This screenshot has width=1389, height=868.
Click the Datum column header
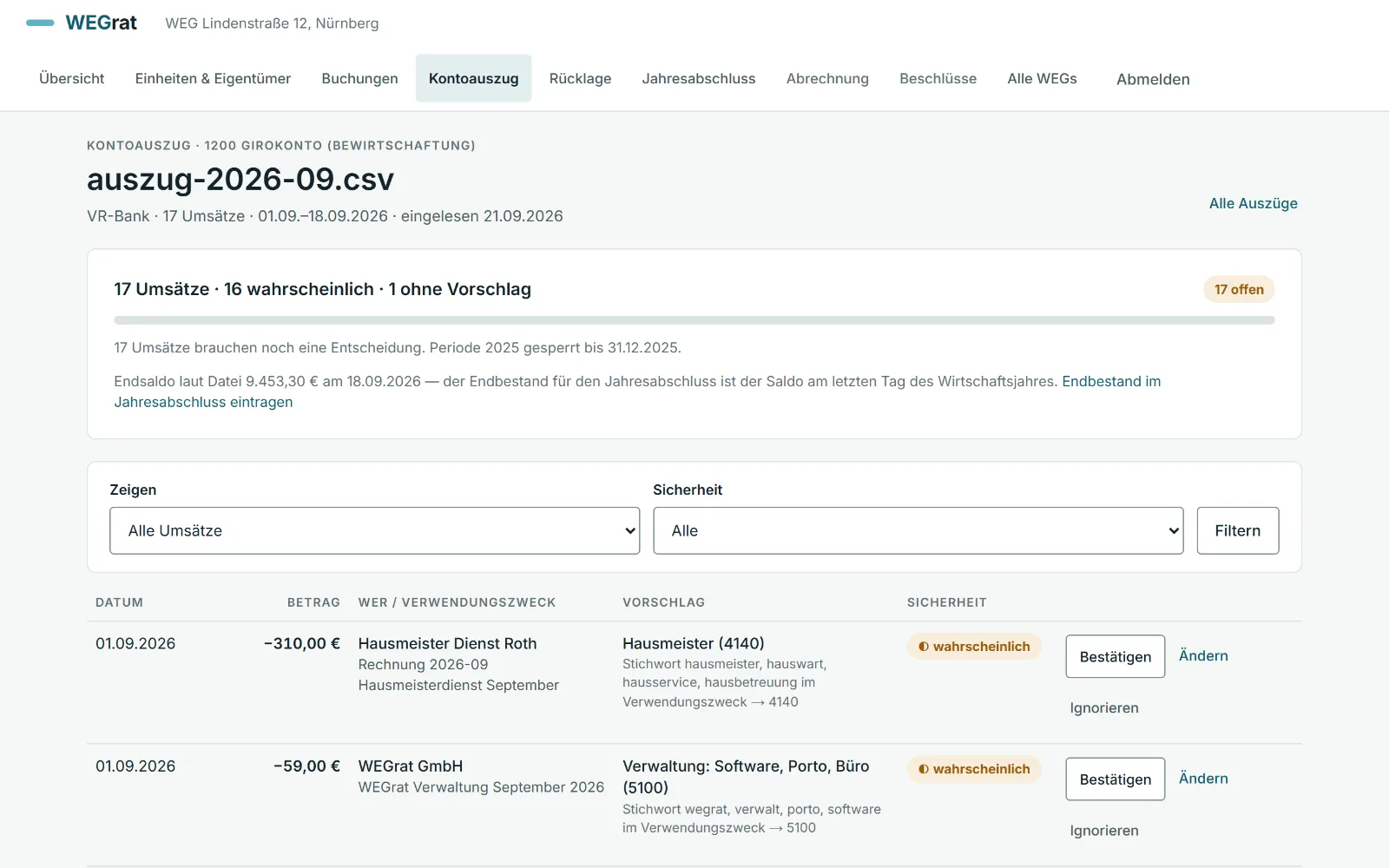pos(119,602)
